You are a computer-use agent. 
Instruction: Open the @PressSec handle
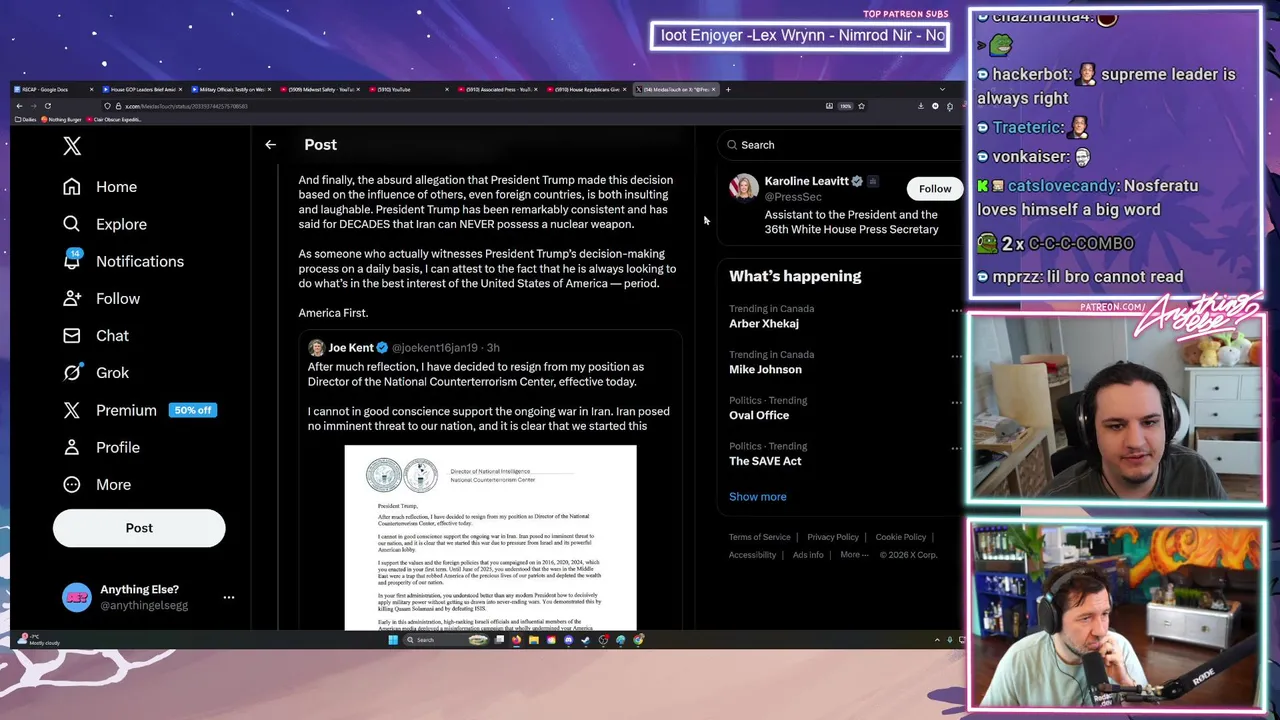click(793, 197)
